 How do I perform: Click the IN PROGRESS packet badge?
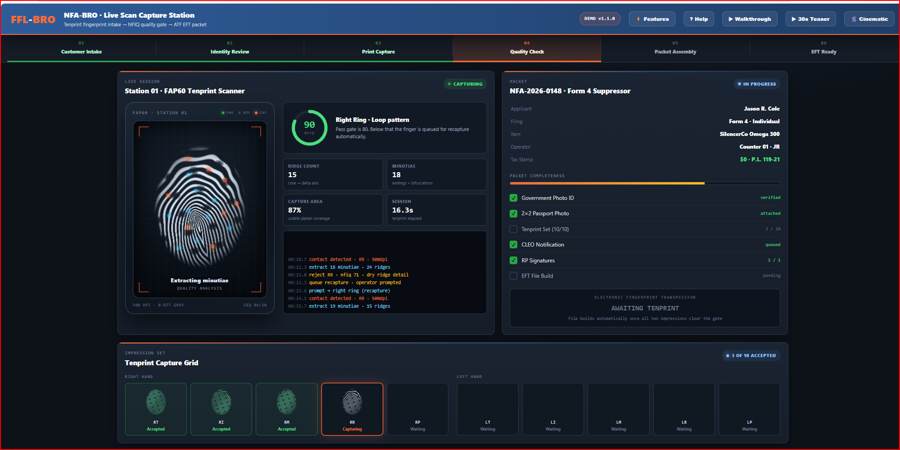(758, 84)
